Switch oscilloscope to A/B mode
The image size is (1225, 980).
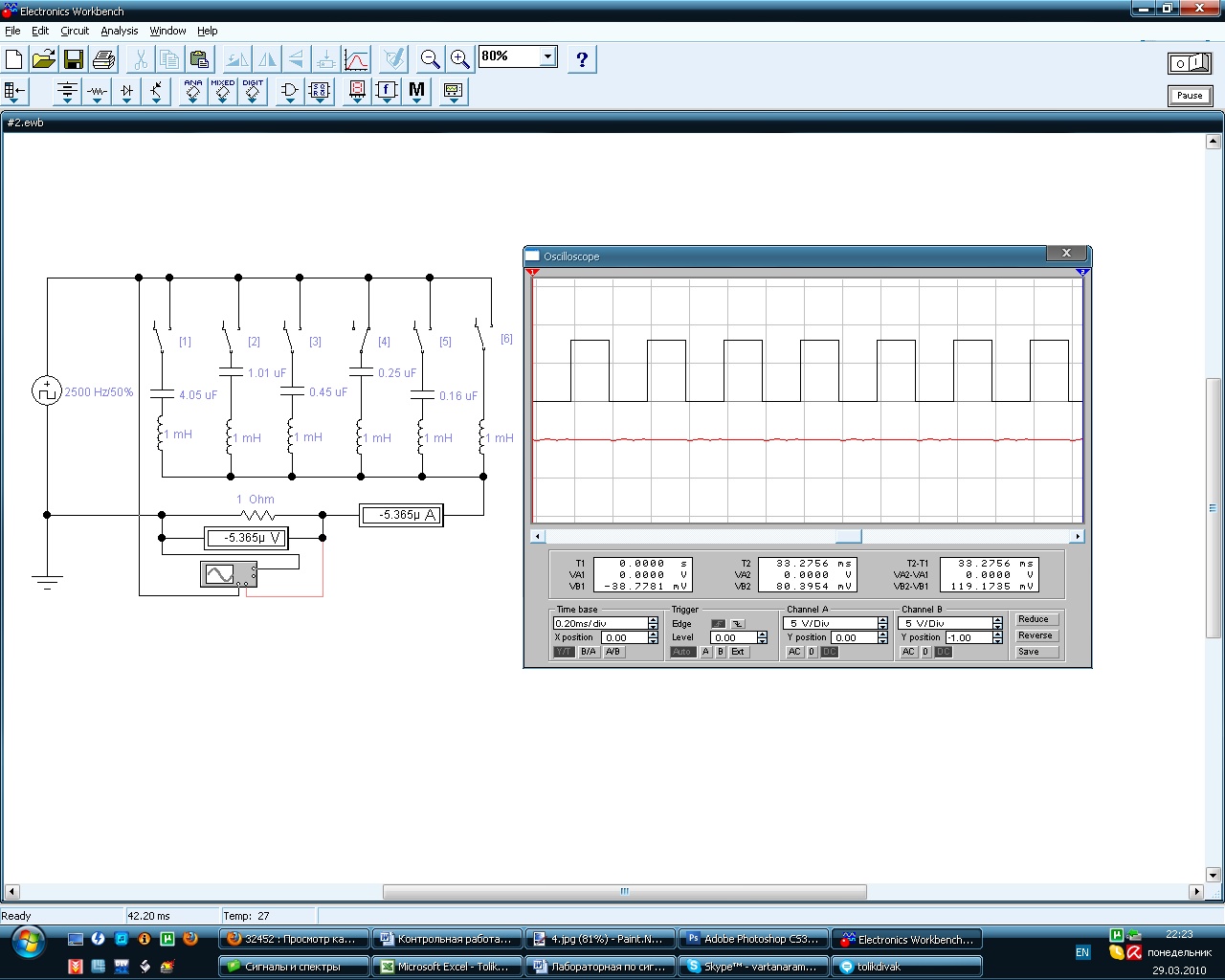613,652
